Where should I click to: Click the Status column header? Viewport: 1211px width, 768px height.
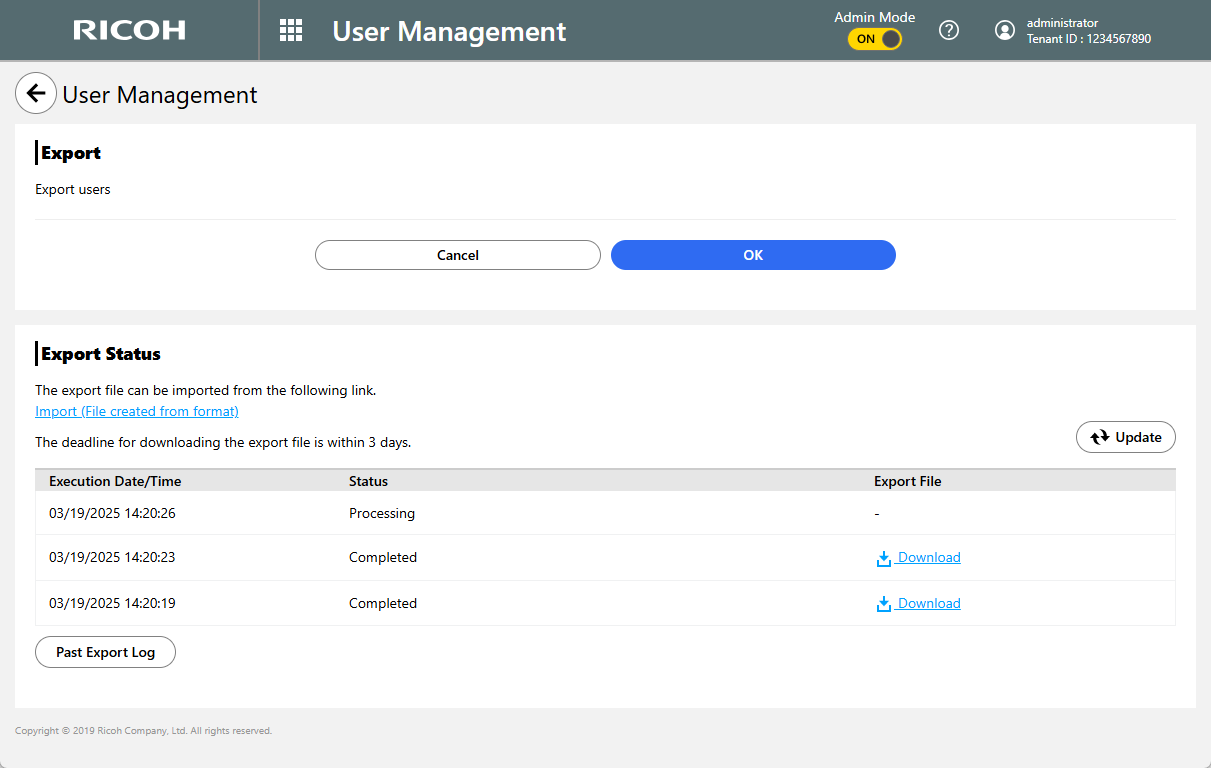(368, 481)
